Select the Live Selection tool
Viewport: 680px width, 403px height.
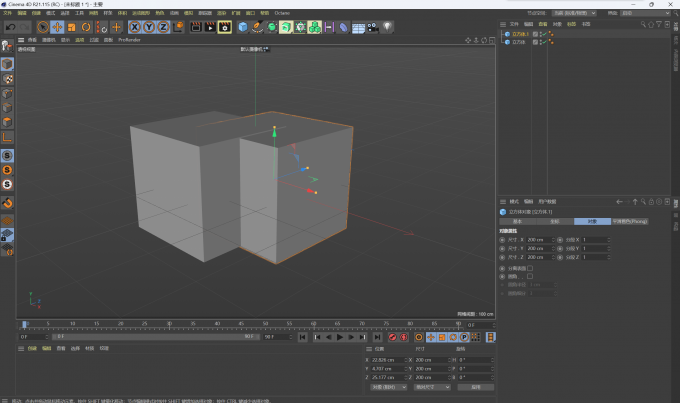tap(42, 27)
